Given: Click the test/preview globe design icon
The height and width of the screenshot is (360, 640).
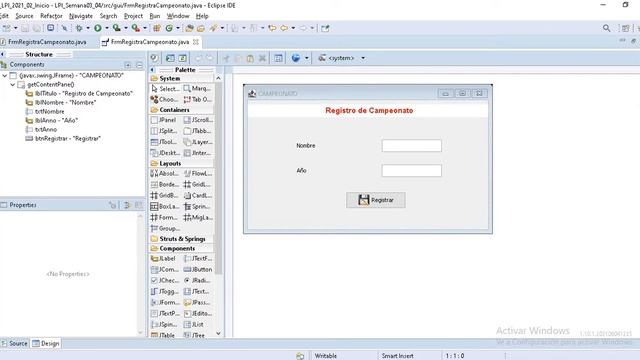Looking at the screenshot, I should point(296,58).
